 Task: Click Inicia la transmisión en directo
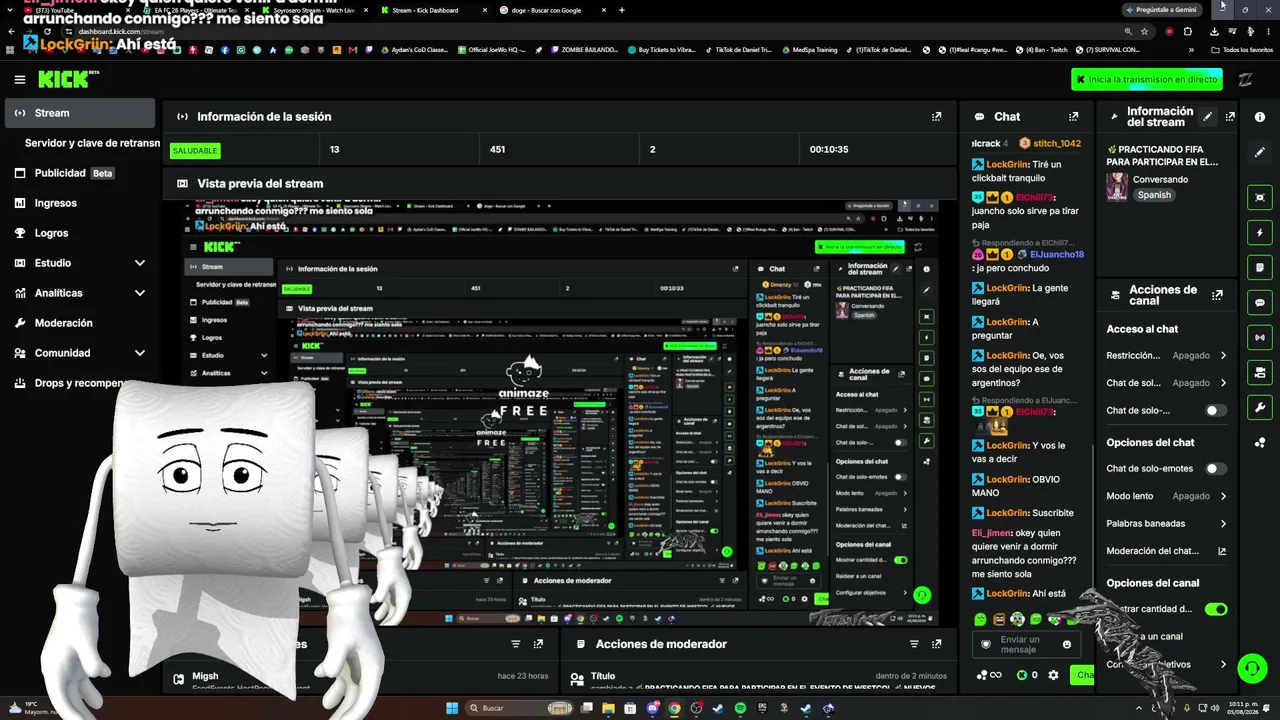coord(1148,79)
